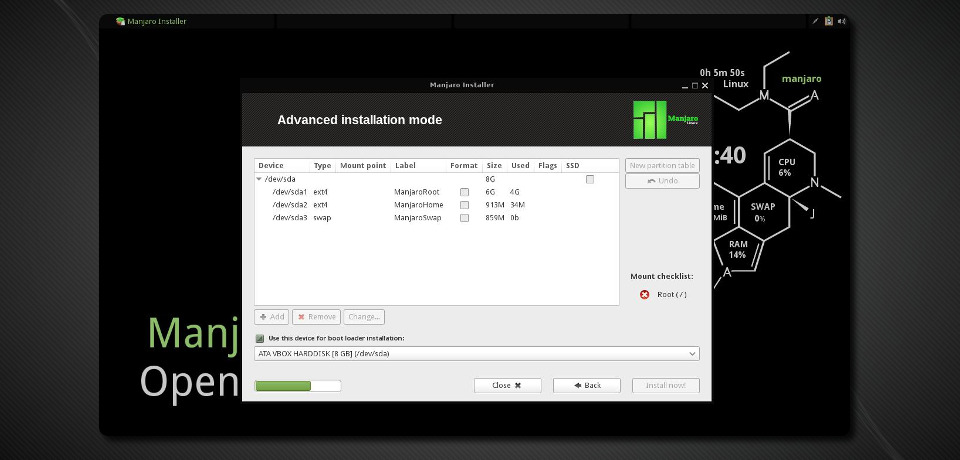This screenshot has height=460, width=960.
Task: Click the Size column header
Action: point(494,165)
